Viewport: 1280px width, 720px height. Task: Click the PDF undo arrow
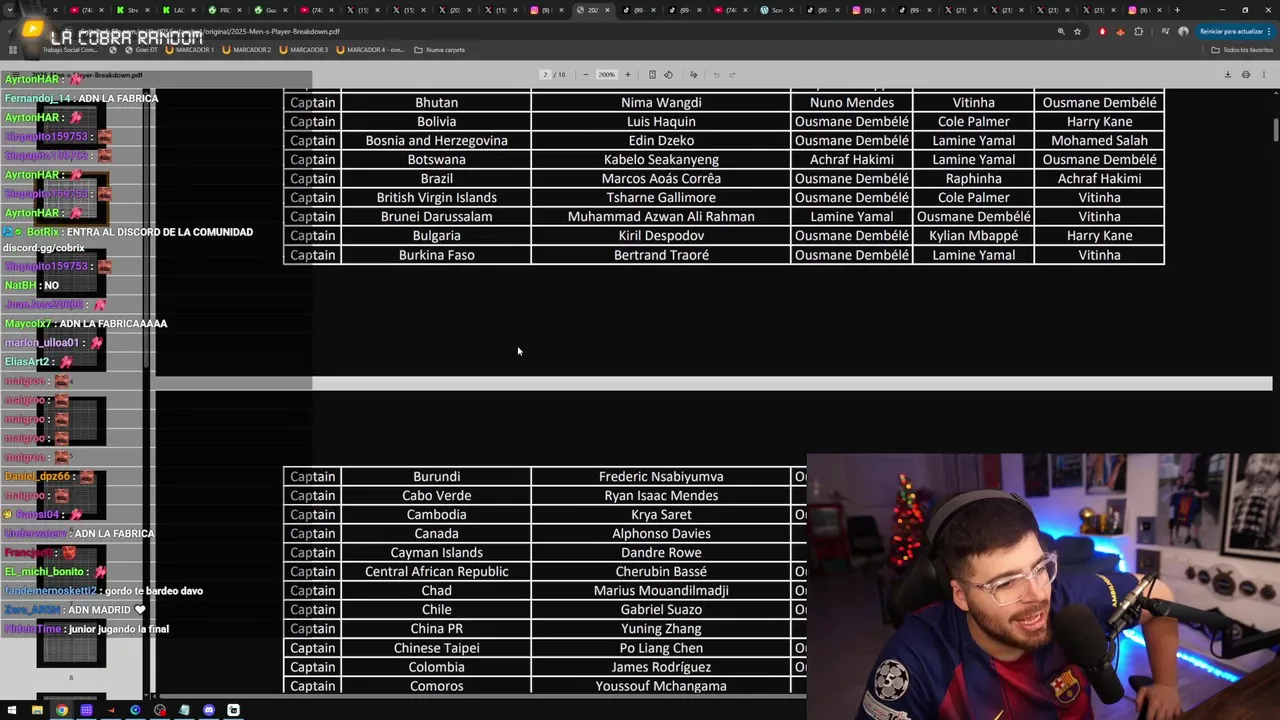pos(716,75)
